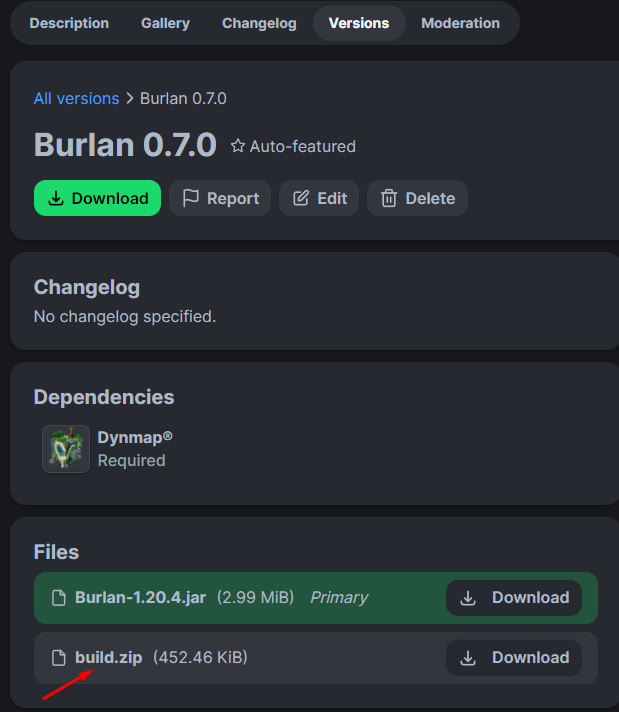Click the green Download button
619x712 pixels.
tap(97, 198)
